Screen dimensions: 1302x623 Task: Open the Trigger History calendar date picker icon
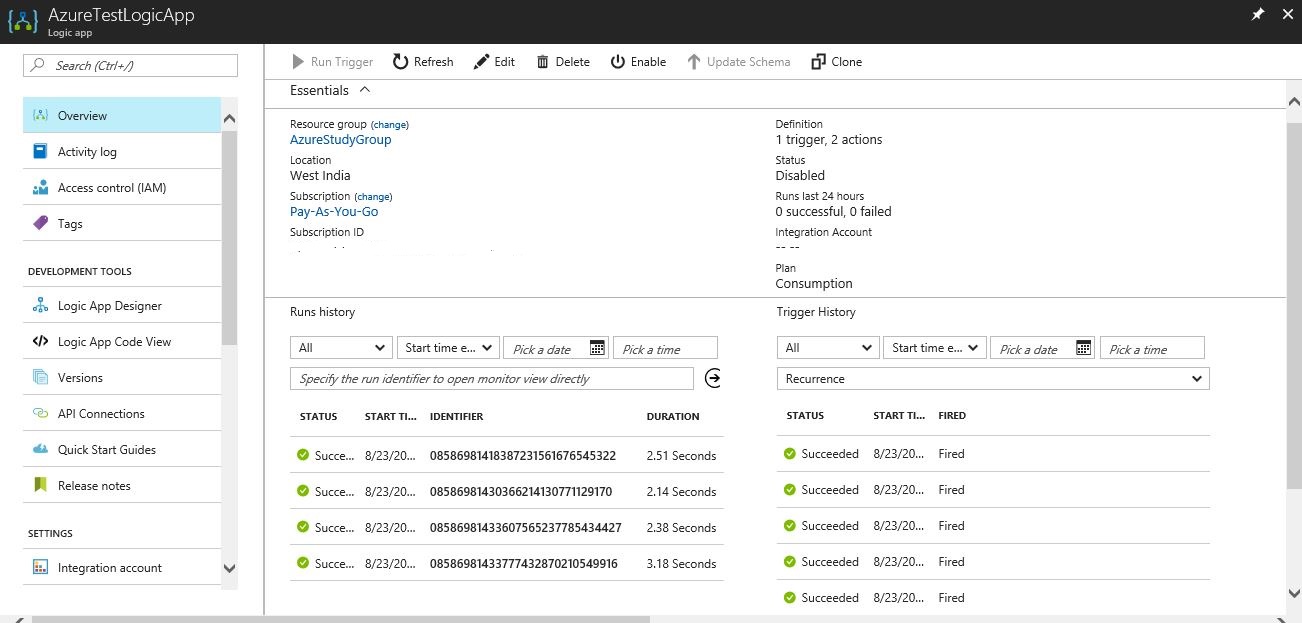coord(1084,348)
